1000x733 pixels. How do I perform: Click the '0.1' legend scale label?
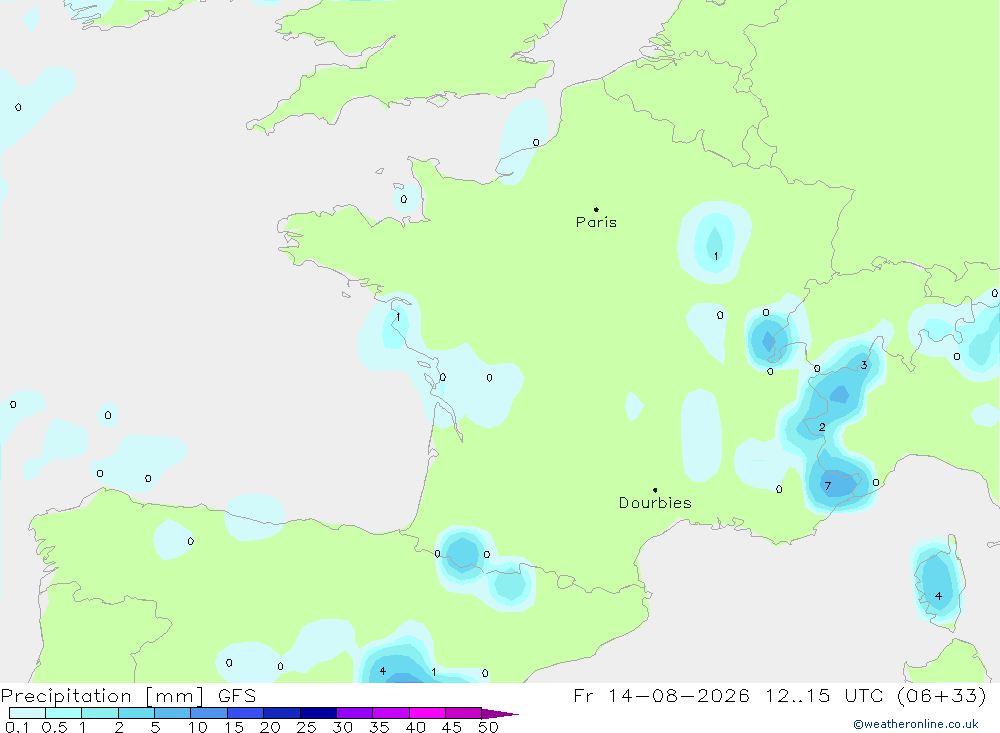(x=17, y=727)
